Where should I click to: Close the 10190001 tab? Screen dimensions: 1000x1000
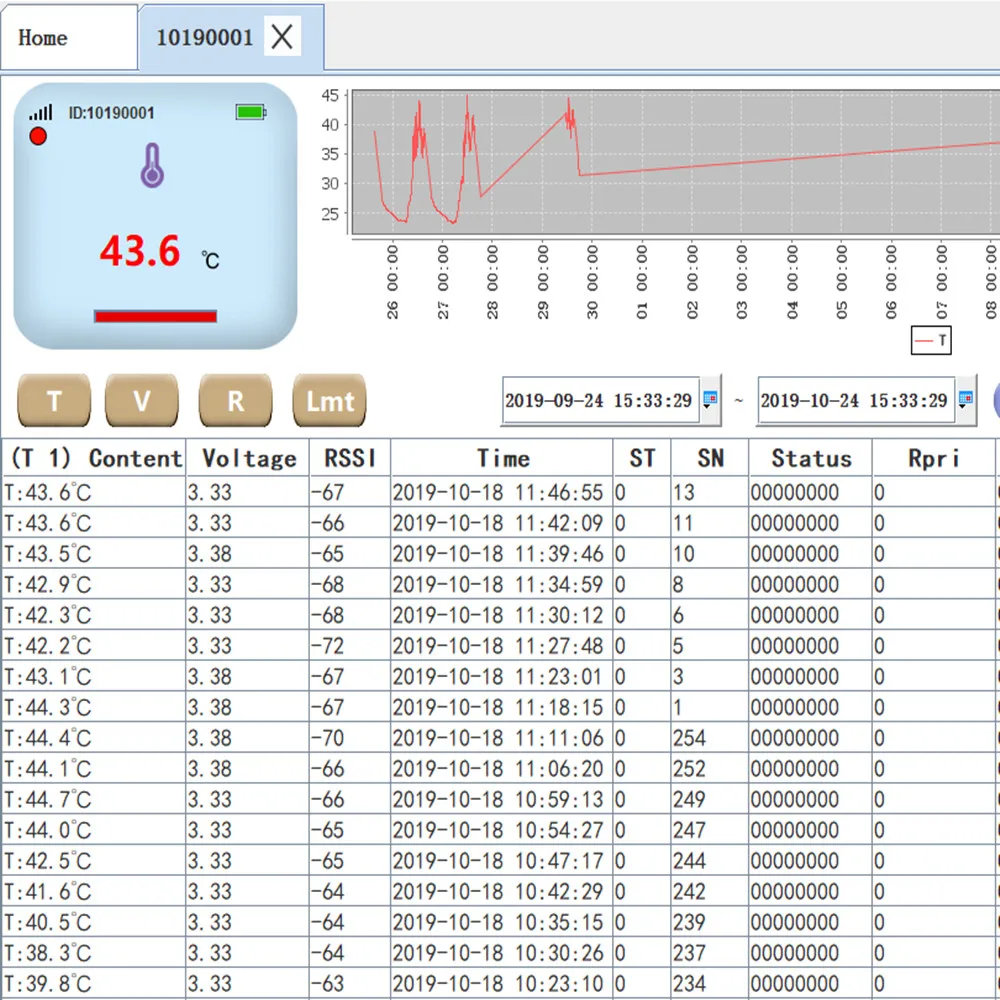(283, 38)
